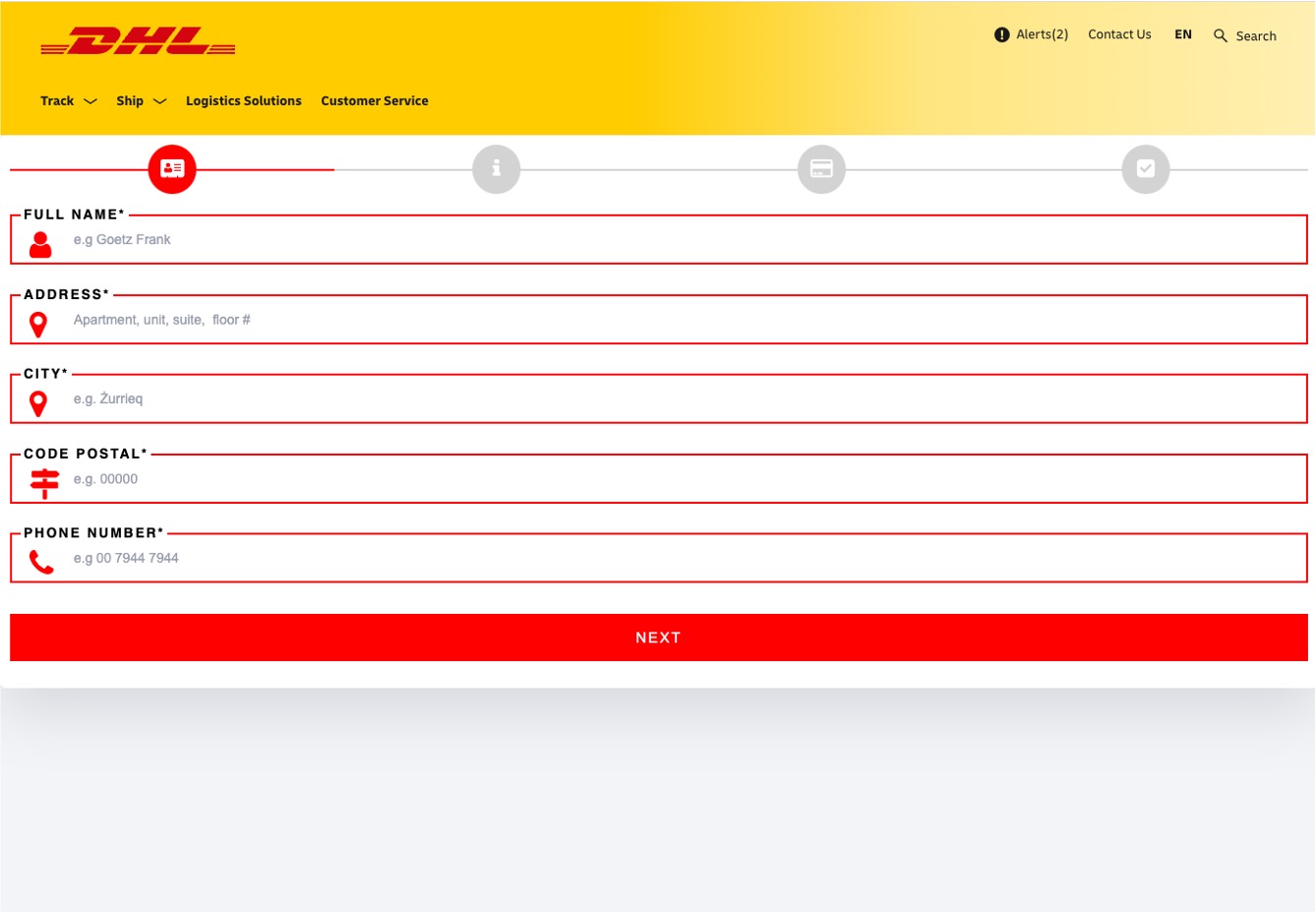Click the confirmation checkmark step icon

click(1145, 168)
